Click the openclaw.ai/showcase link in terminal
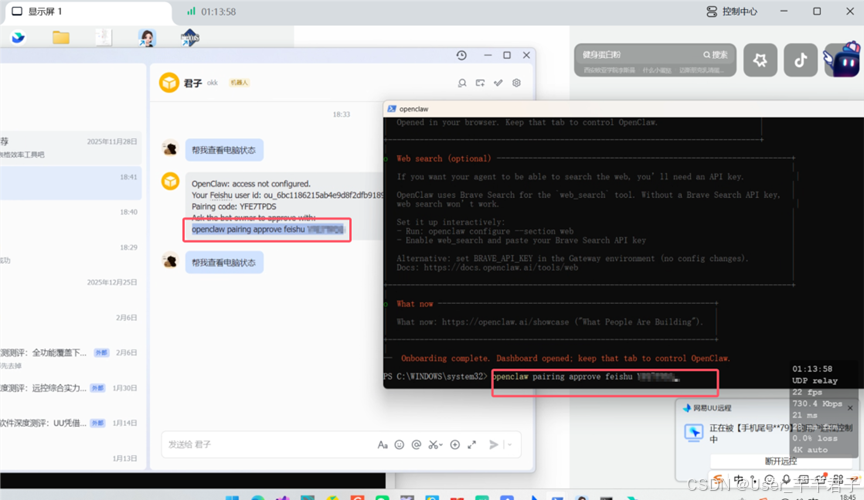 point(505,322)
